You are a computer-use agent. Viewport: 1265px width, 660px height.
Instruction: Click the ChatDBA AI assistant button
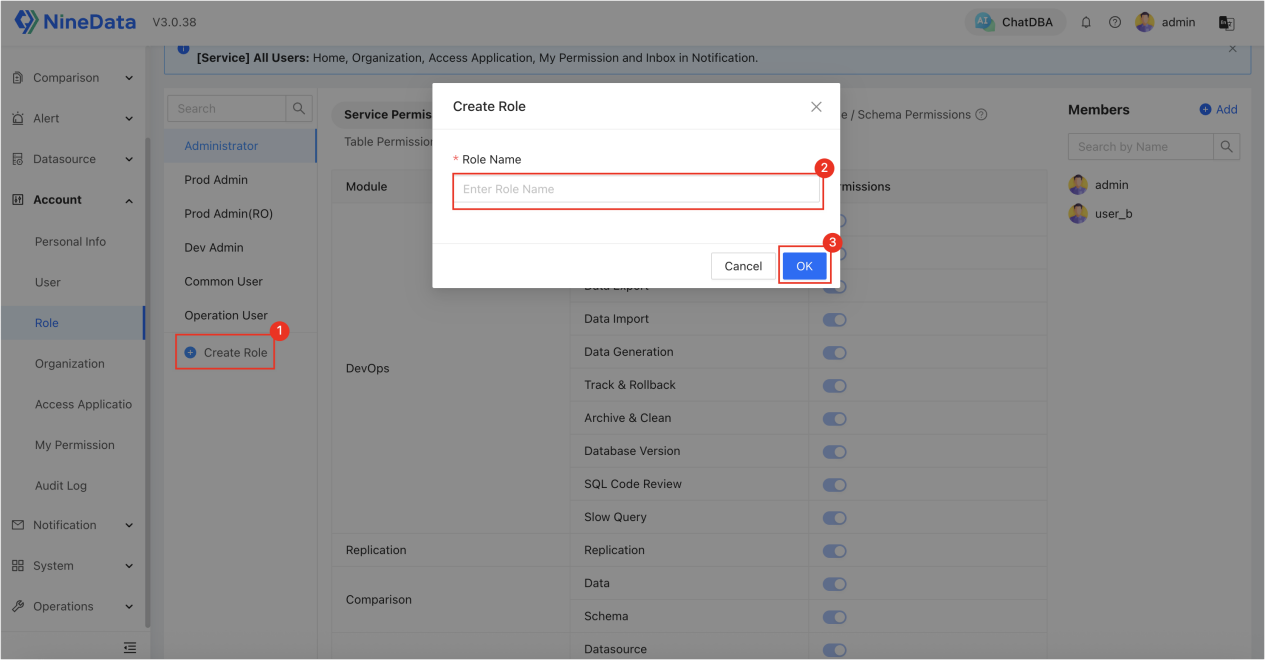(1015, 22)
